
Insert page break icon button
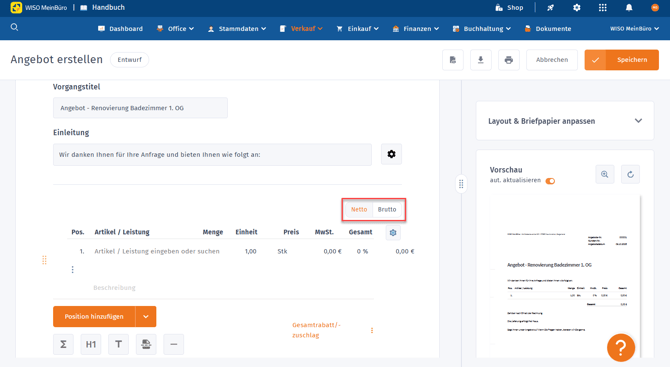146,344
